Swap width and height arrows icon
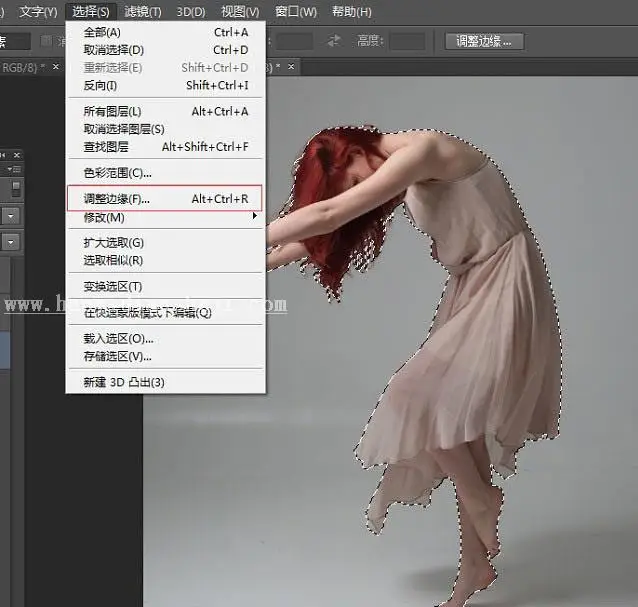638x607 pixels. coord(334,41)
